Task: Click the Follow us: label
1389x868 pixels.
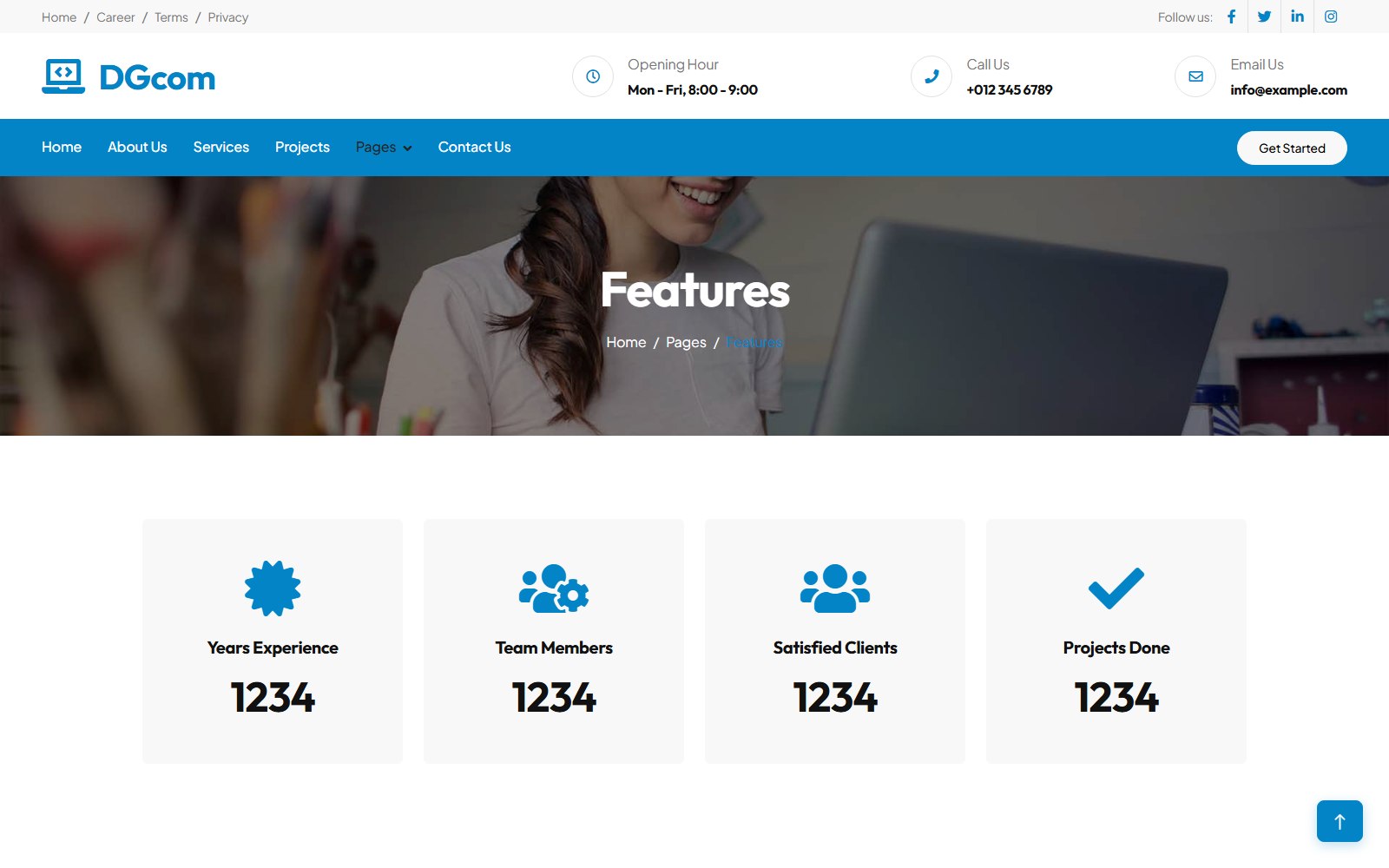Action: pos(1185,17)
